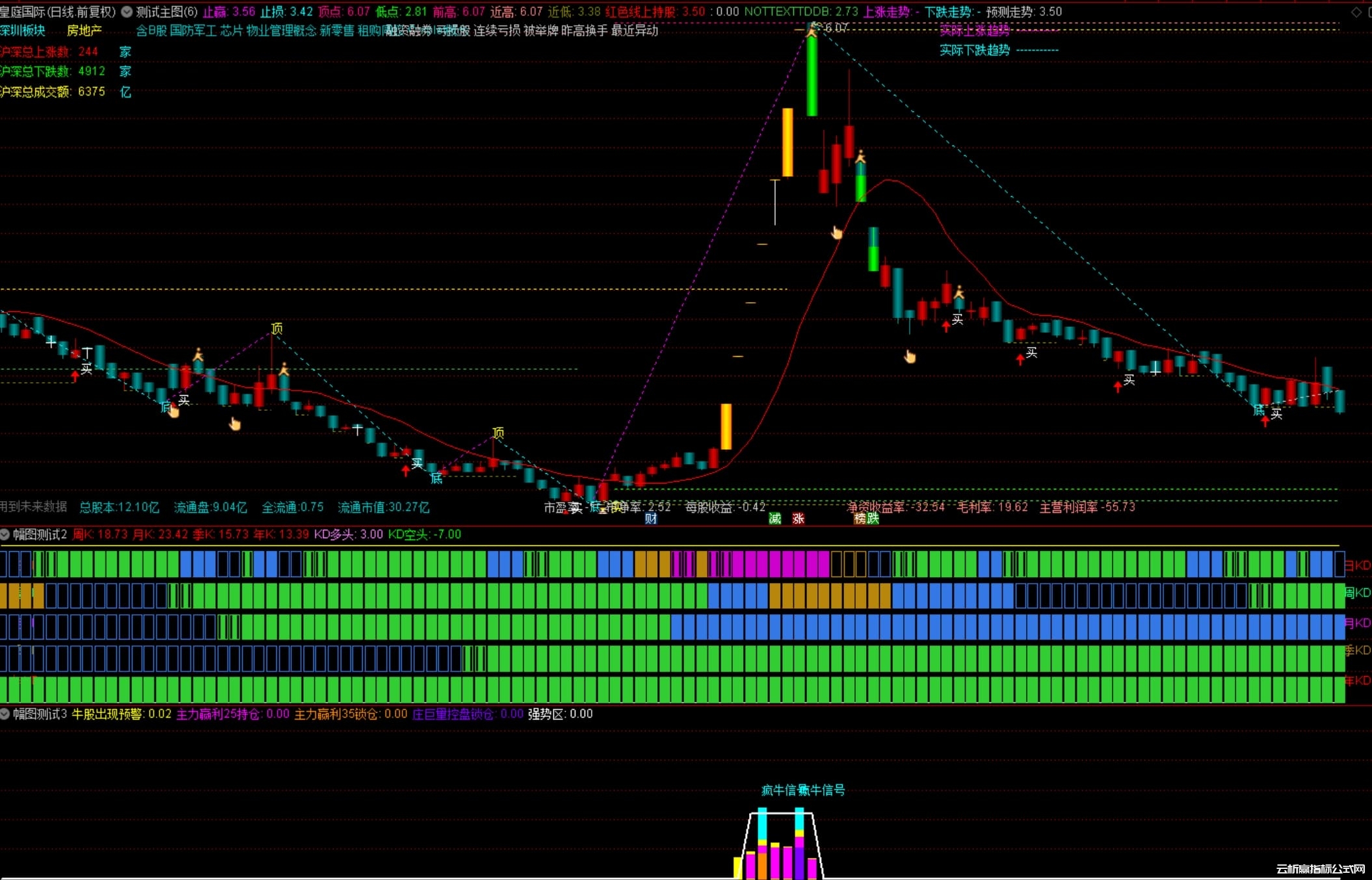The width and height of the screenshot is (1372, 880).
Task: Click the 季KD row label
Action: point(1358,650)
